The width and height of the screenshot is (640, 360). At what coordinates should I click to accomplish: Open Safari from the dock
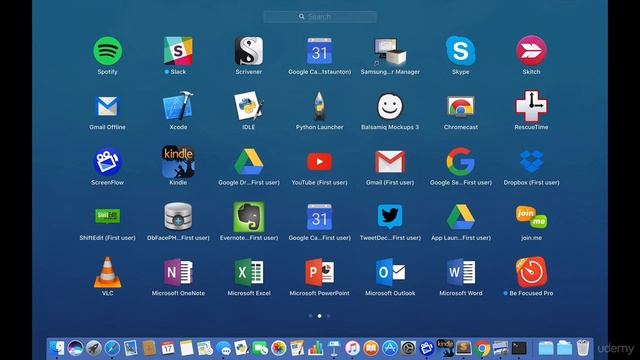(112, 348)
